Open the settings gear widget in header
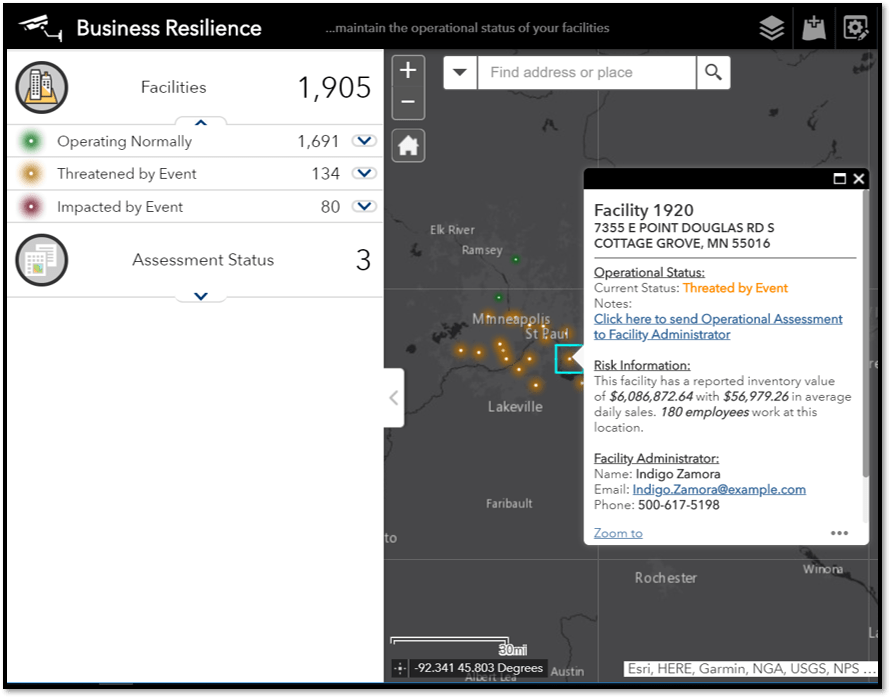 click(855, 28)
